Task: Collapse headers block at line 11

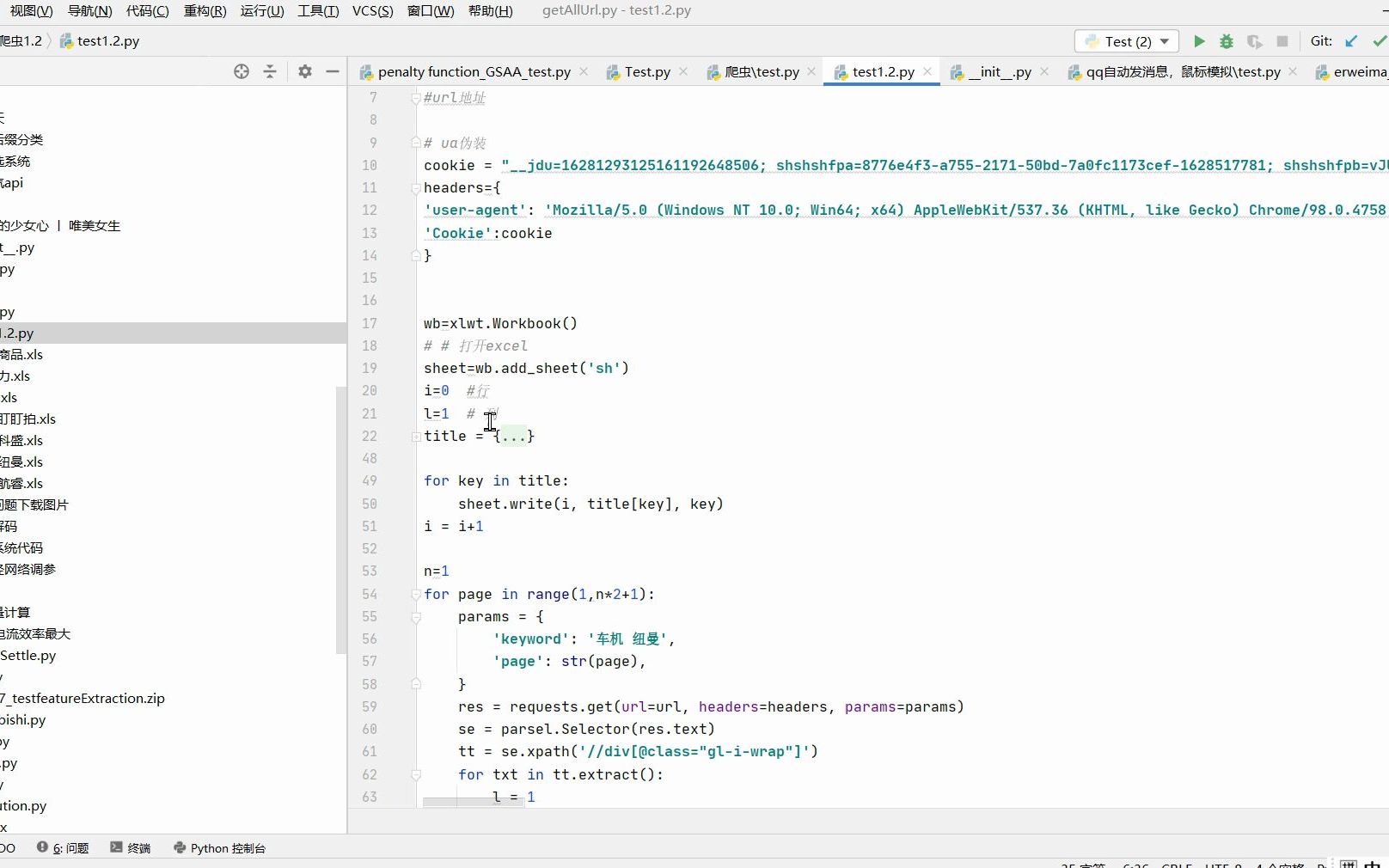Action: tap(416, 188)
